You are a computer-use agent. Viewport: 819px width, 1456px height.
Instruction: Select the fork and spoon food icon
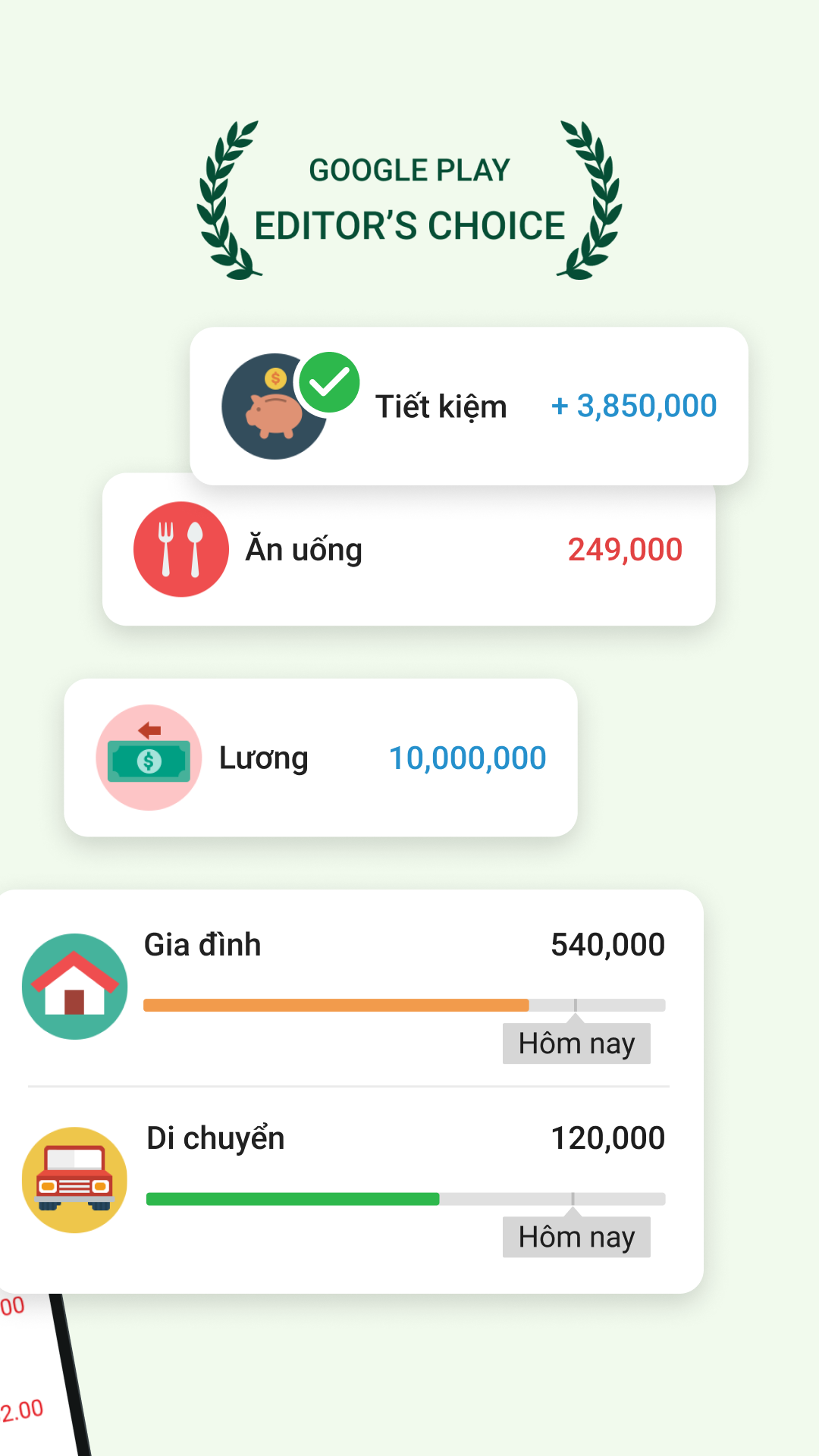coord(181,549)
